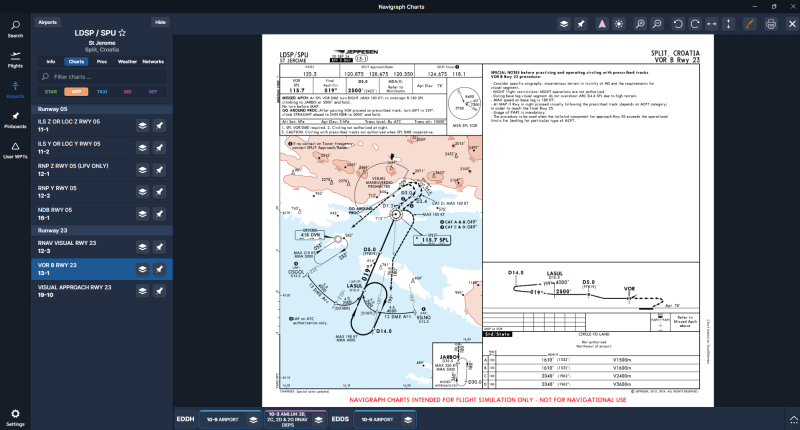Open EDDH 10-9 AIRPORT pinned chart tab
Image resolution: width=800 pixels, height=430 pixels.
click(x=230, y=419)
